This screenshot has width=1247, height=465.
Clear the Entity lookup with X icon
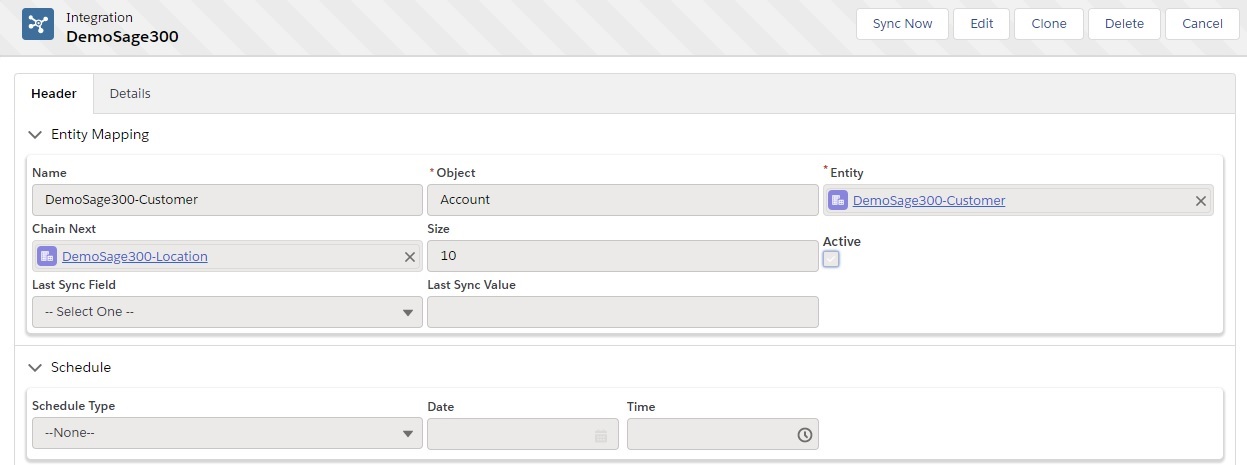[x=1201, y=201]
